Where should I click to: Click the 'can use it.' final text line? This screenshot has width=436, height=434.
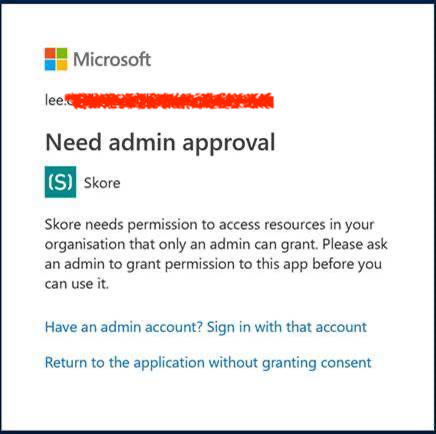pyautogui.click(x=77, y=284)
